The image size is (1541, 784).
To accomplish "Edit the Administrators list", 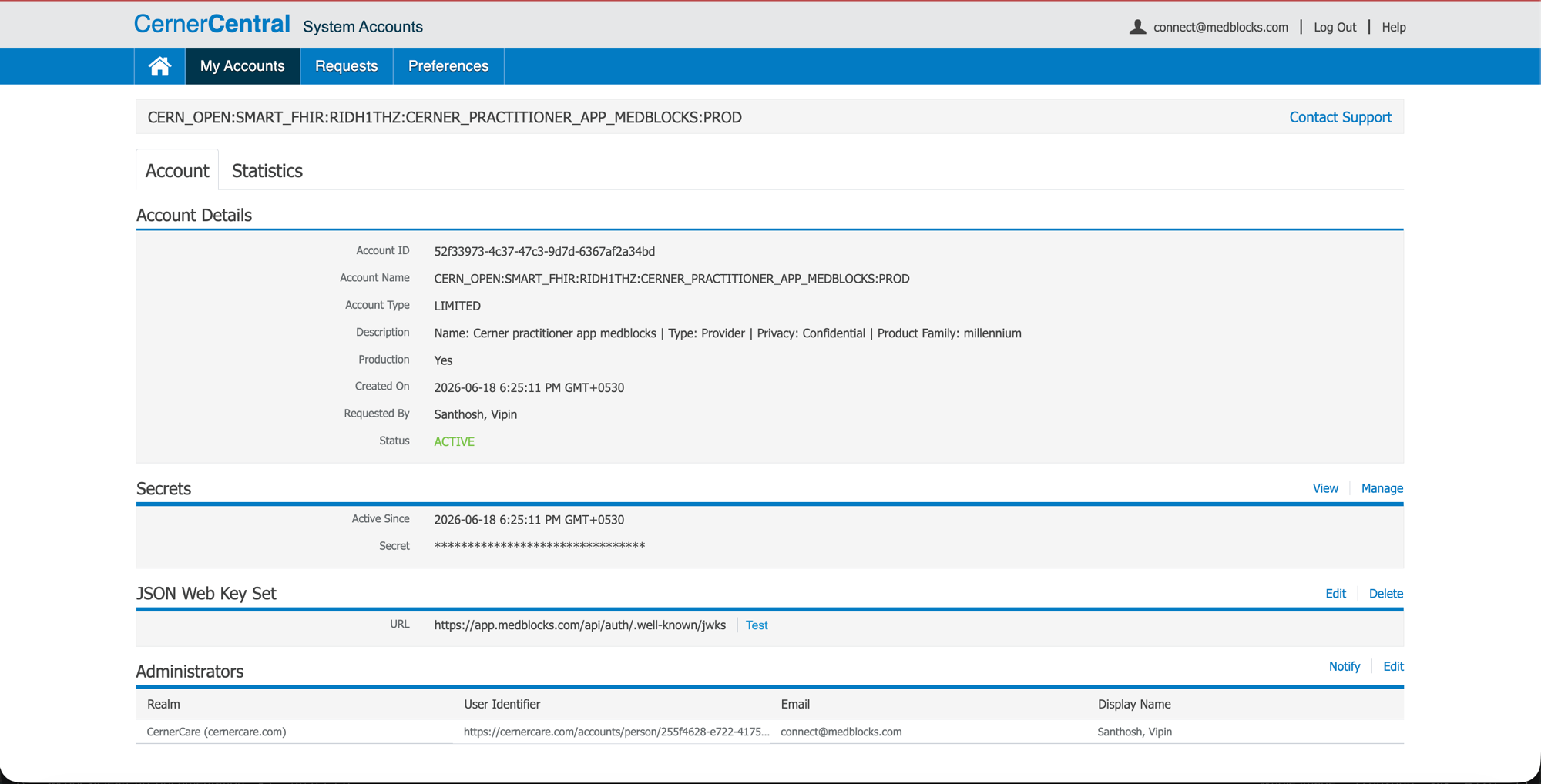I will tap(1393, 666).
